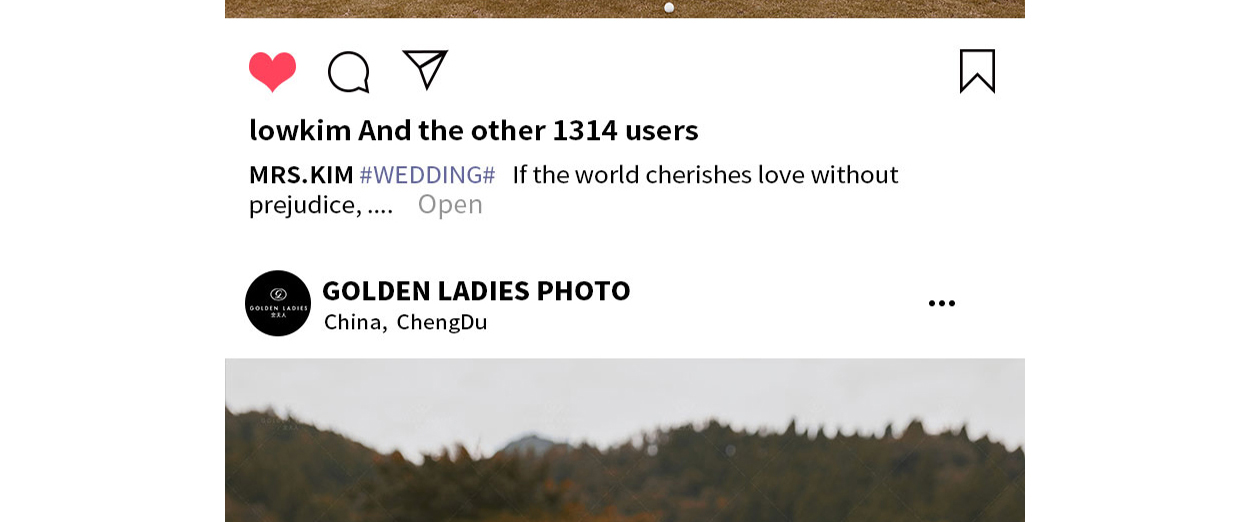Save post with the bookmark icon
Screen dimensions: 1250x522
pyautogui.click(x=977, y=71)
